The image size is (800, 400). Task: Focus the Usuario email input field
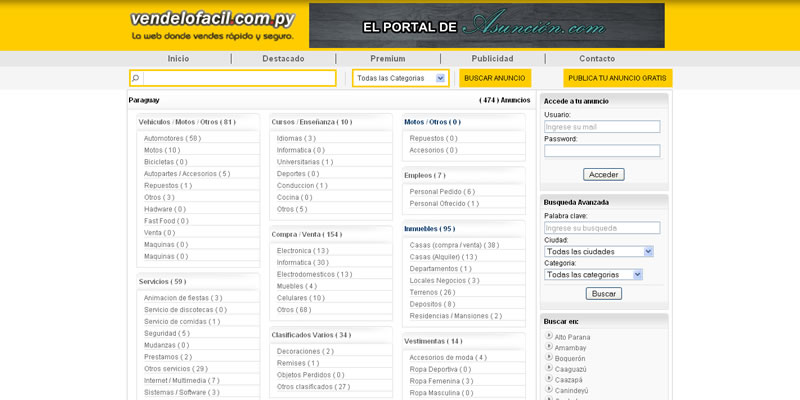point(602,127)
